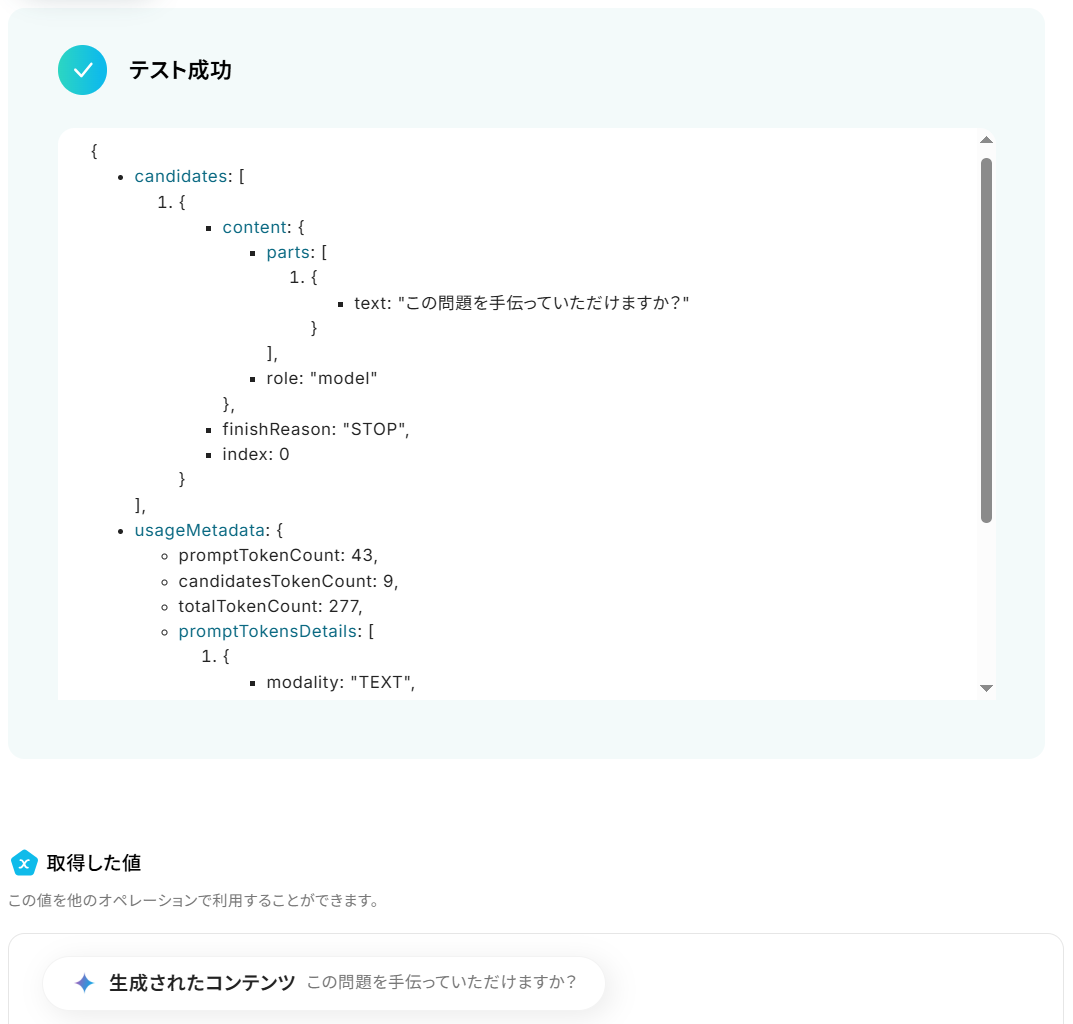
Task: Collapse the promptTokensDetails key
Action: click(x=268, y=631)
